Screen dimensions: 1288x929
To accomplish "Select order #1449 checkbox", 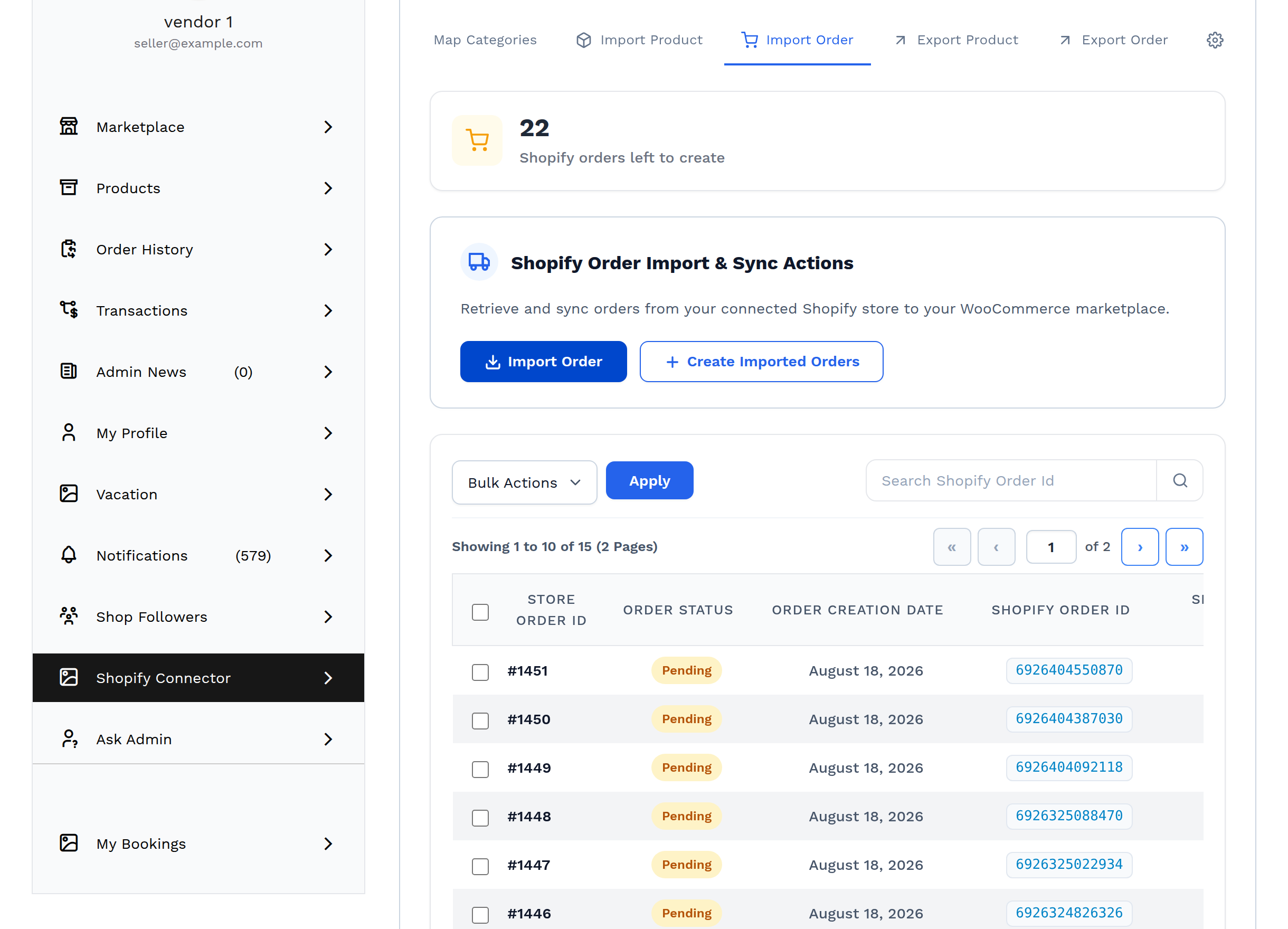I will click(x=480, y=770).
